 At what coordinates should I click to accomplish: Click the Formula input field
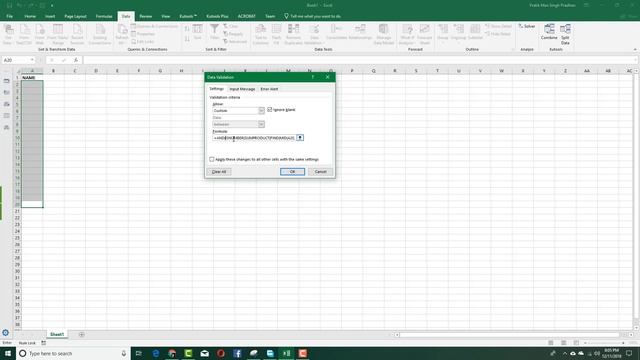[254, 138]
